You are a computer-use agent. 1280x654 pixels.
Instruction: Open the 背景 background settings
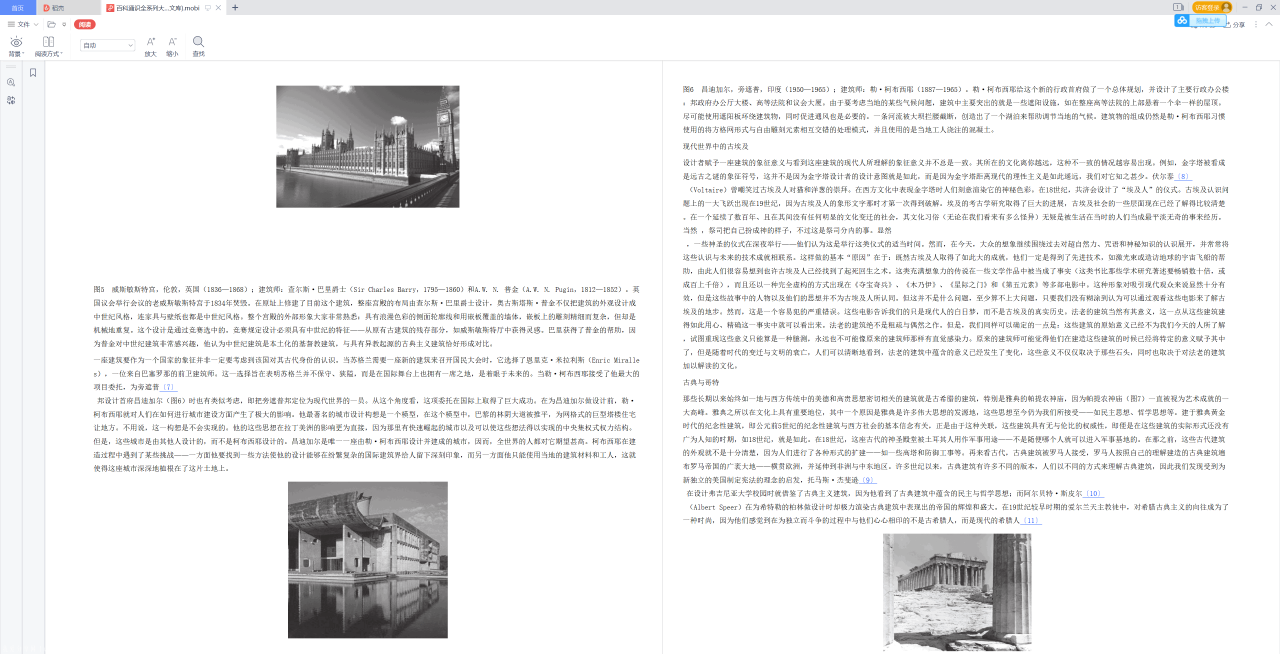pos(16,46)
